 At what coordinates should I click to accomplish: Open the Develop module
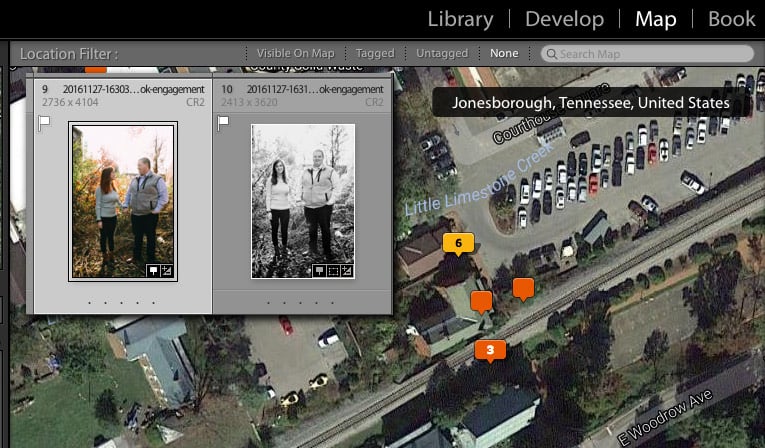click(x=564, y=19)
